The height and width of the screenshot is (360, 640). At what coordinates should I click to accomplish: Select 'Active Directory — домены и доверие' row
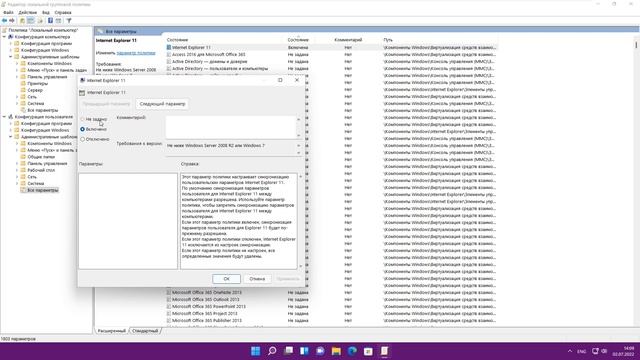[209, 62]
